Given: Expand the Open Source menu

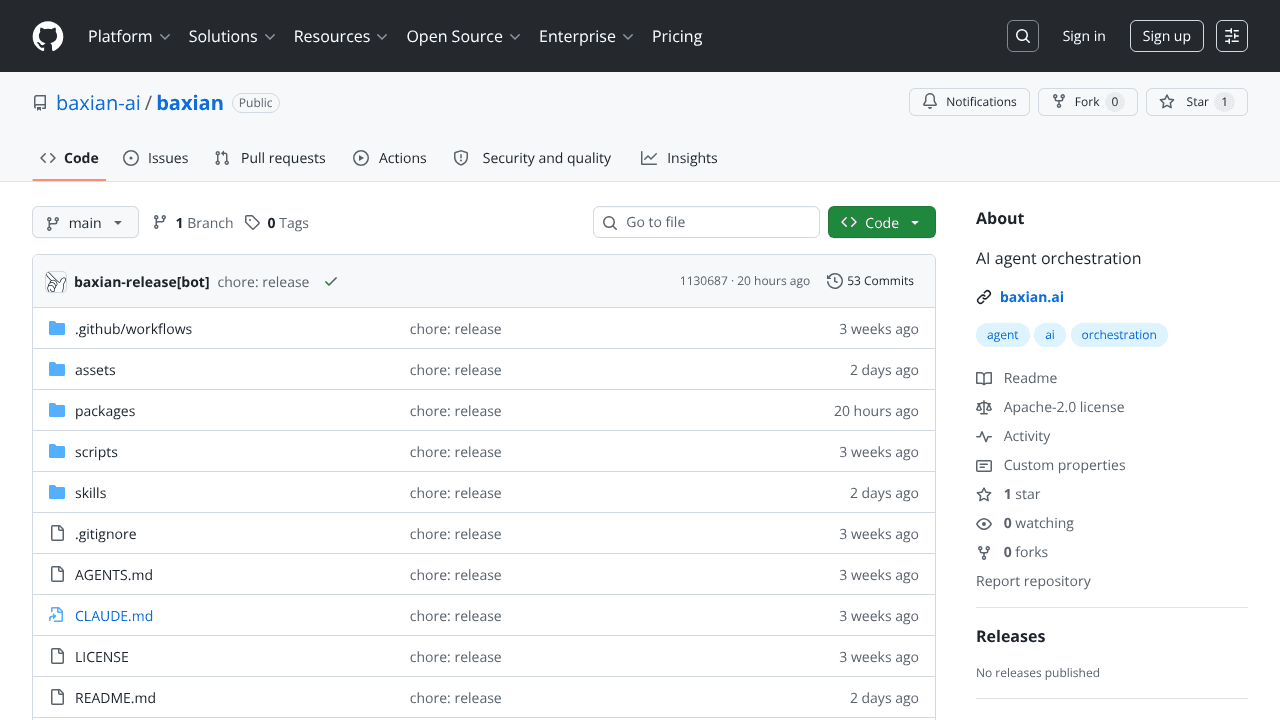Looking at the screenshot, I should (x=464, y=36).
